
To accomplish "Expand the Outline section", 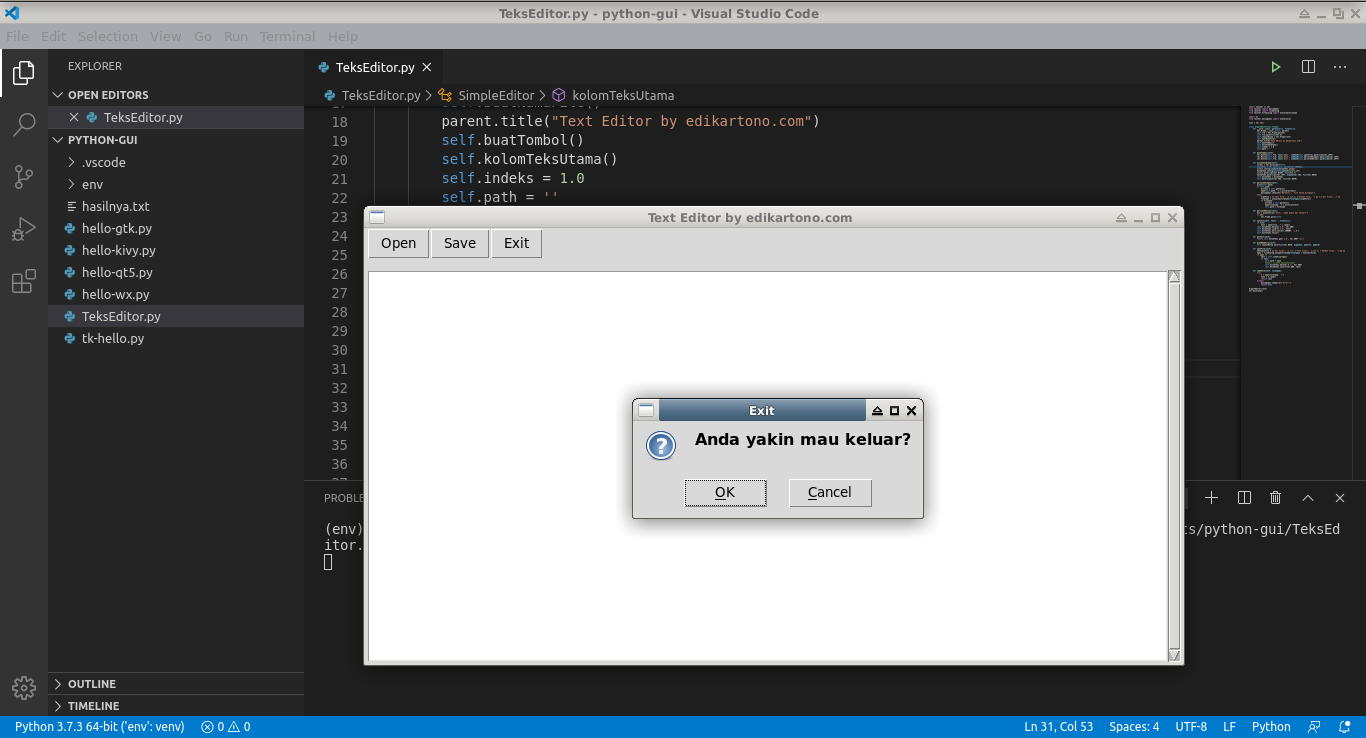I will coord(176,684).
